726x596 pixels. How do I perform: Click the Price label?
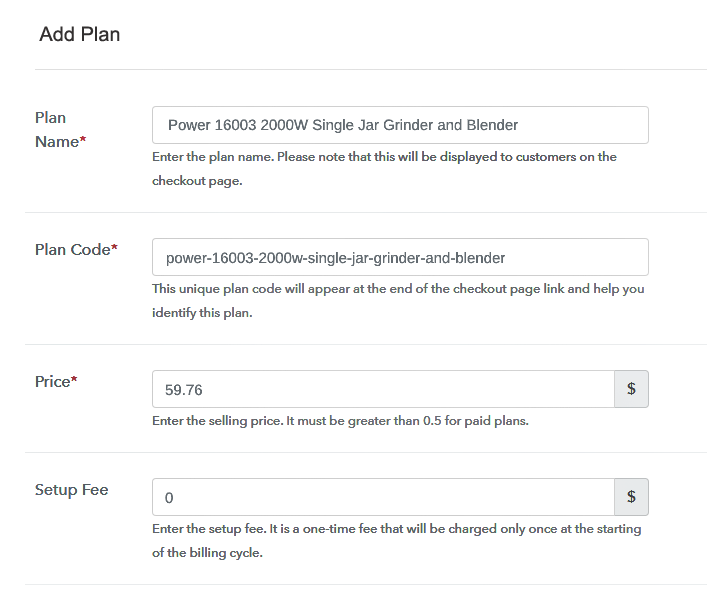click(x=56, y=382)
